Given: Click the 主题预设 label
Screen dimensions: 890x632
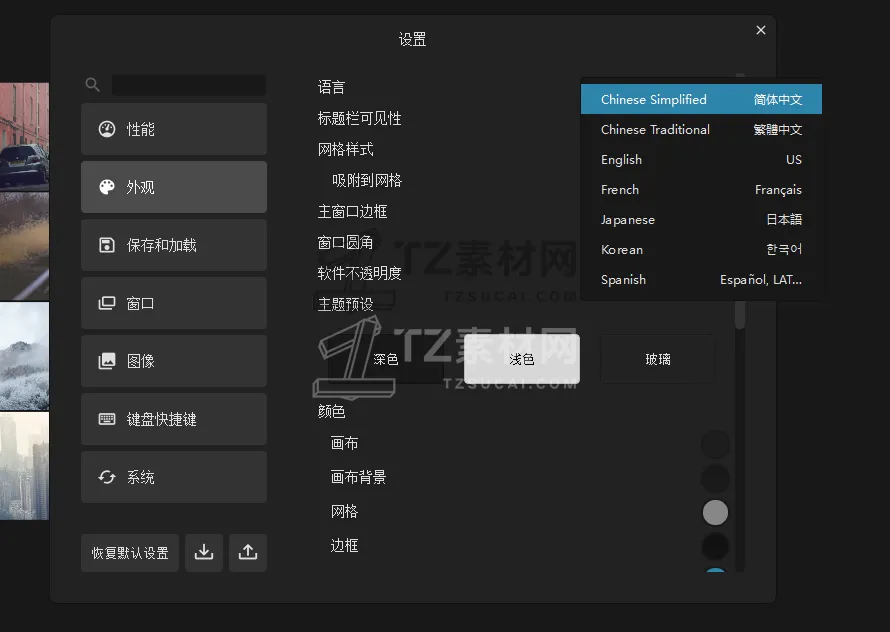Looking at the screenshot, I should coord(345,304).
